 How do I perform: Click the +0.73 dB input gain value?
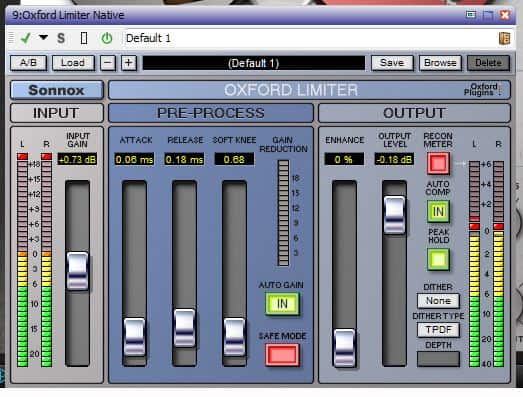point(77,159)
